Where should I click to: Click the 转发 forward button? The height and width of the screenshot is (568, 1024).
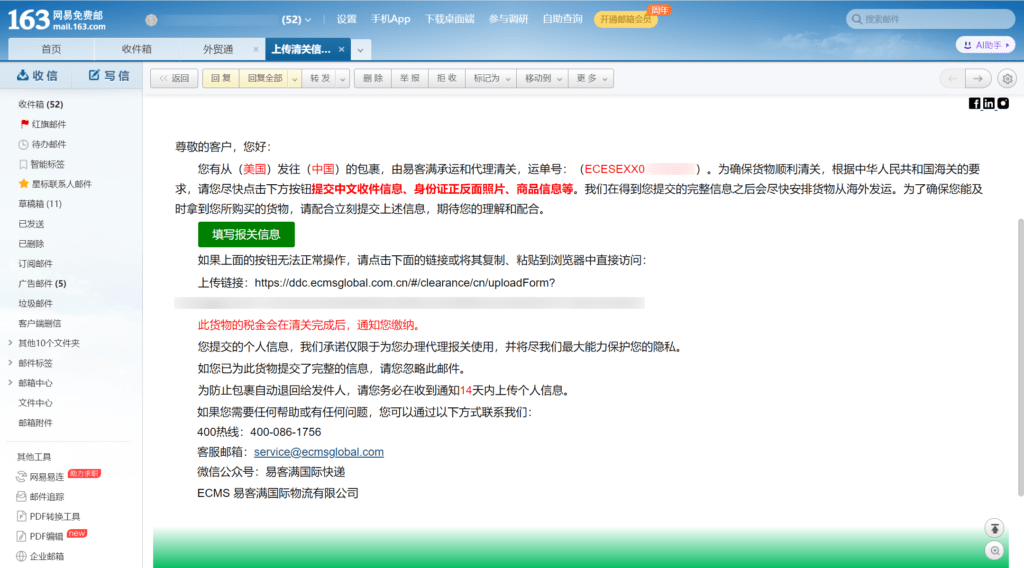click(319, 78)
